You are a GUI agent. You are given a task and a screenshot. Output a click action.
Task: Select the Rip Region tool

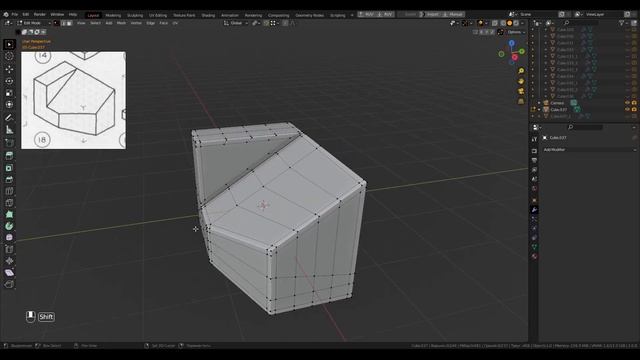[9, 284]
